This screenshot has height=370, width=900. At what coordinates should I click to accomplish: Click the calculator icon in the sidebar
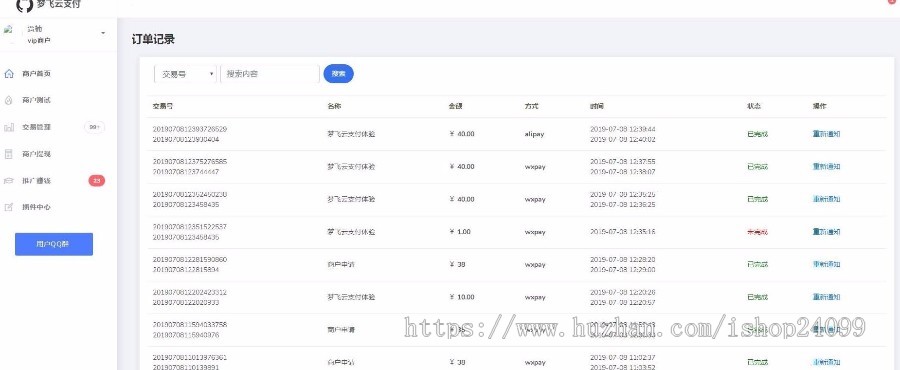click(9, 154)
